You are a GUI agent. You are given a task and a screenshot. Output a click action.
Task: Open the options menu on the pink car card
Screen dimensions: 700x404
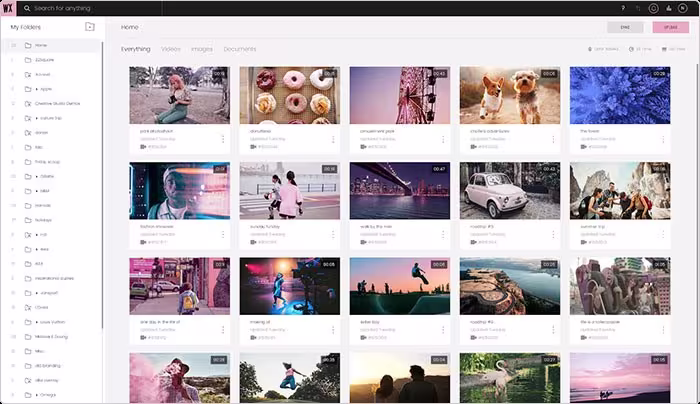coord(553,234)
